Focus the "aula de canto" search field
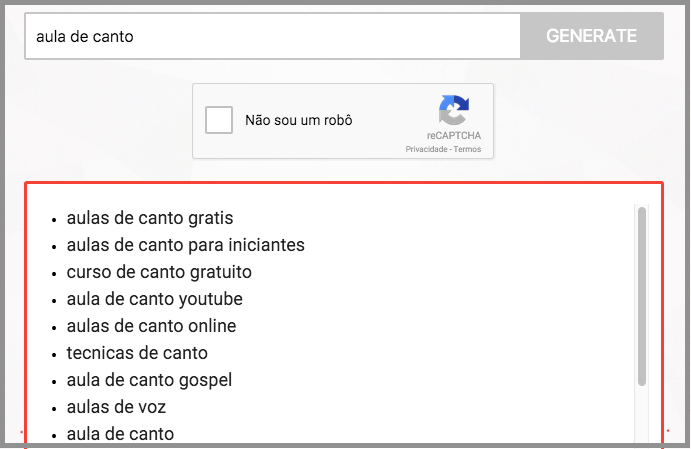Screen dimensions: 691x449 click(272, 36)
